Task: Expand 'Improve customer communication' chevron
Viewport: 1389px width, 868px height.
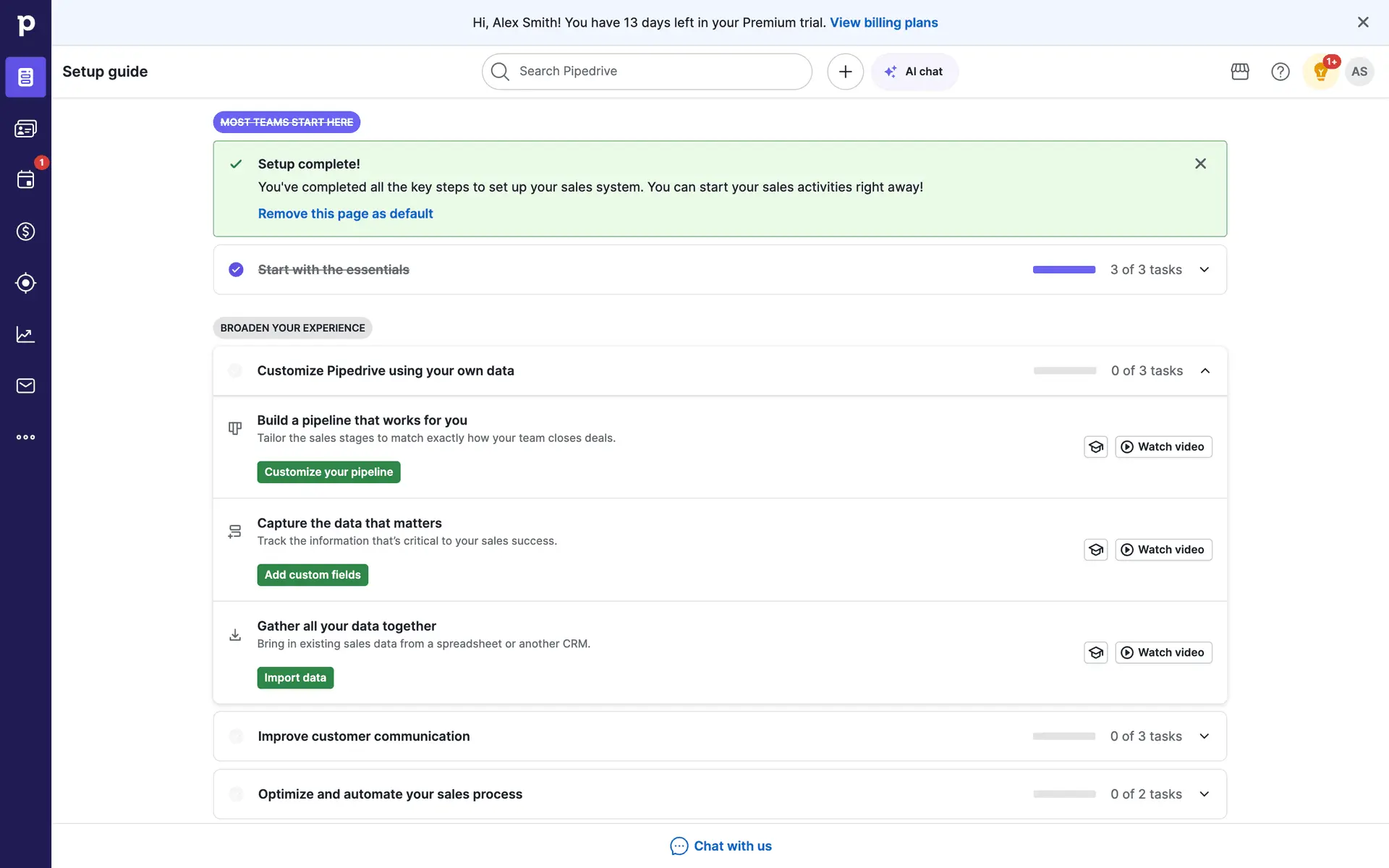Action: point(1204,736)
